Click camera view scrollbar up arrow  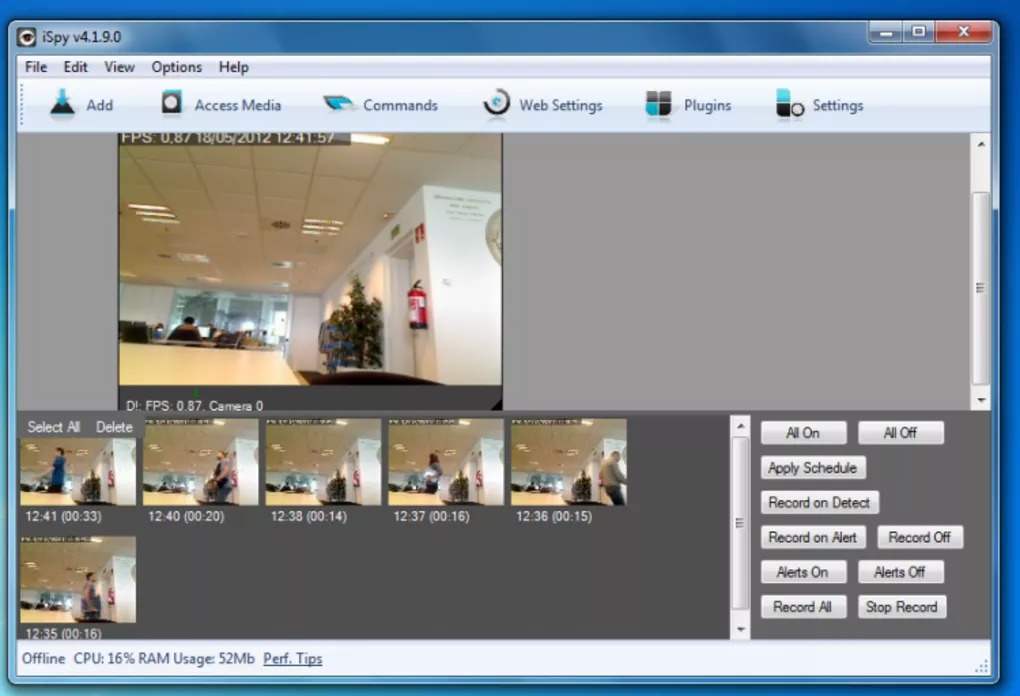tap(981, 144)
